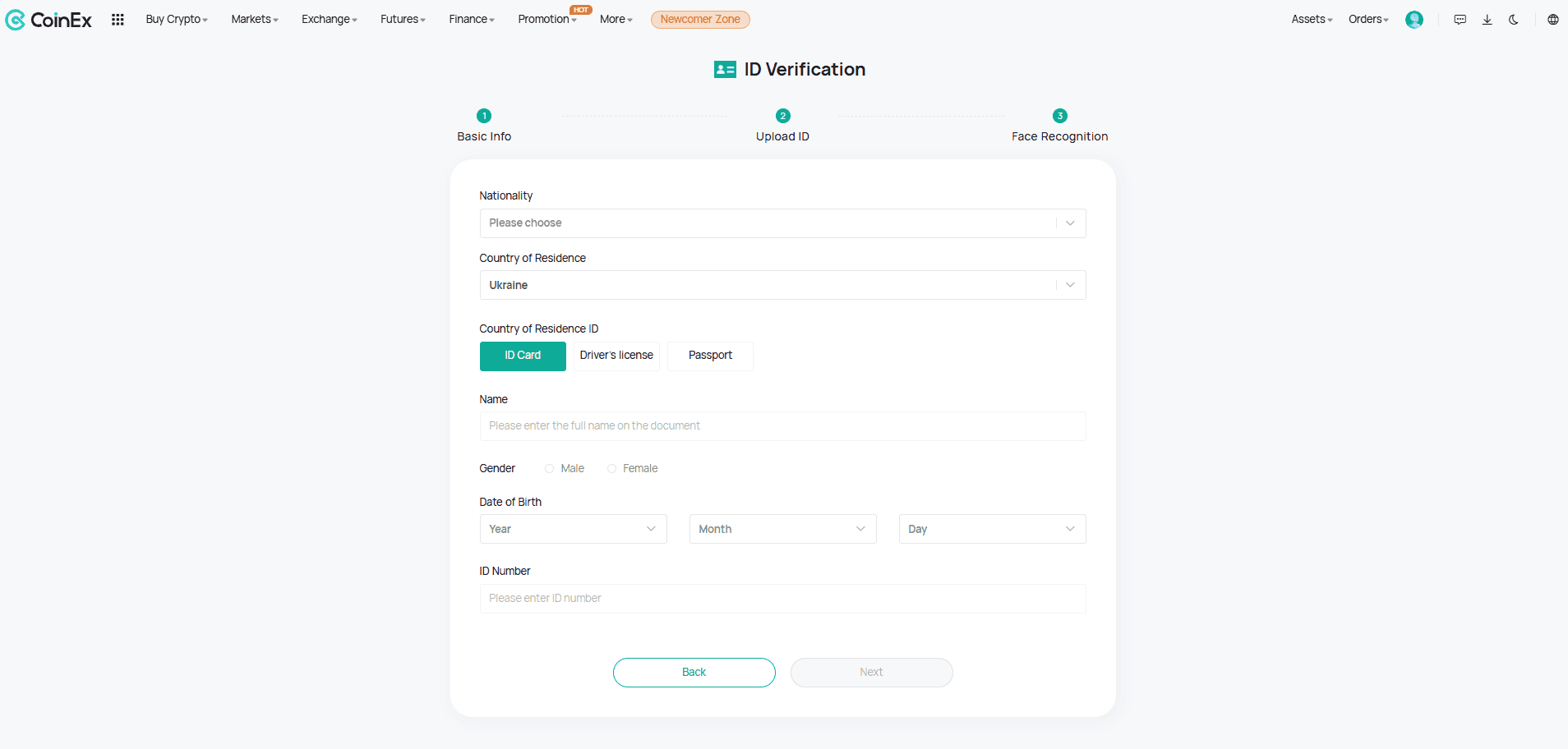Click the Upload ID step label
This screenshot has width=1568, height=749.
coord(782,137)
